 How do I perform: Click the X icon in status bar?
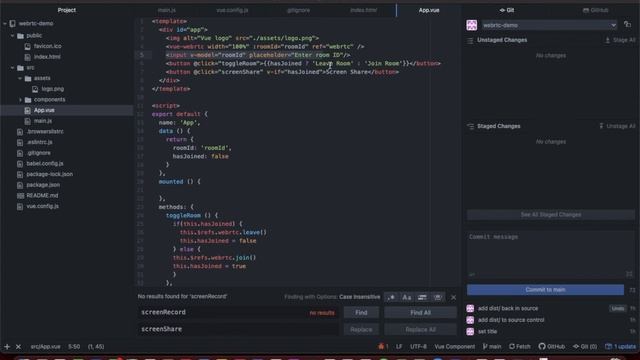[18, 347]
